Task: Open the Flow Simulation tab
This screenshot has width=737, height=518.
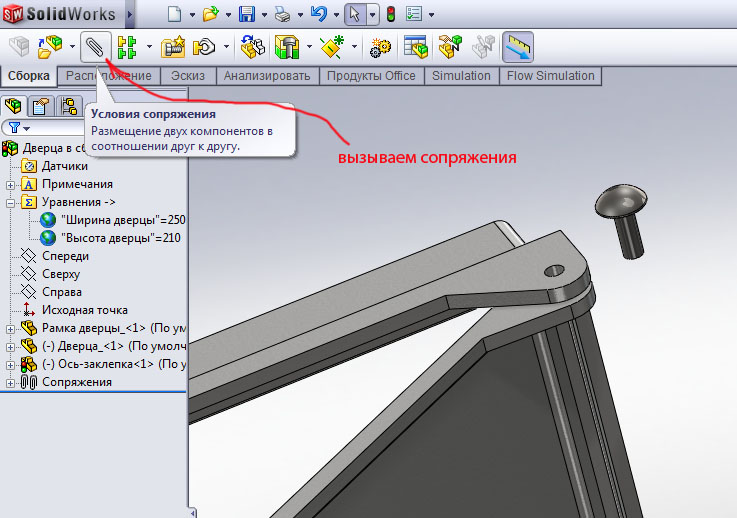Action: click(550, 76)
